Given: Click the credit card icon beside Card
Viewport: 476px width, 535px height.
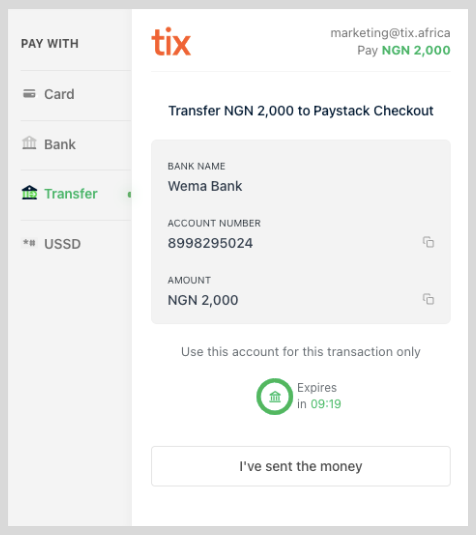Looking at the screenshot, I should (29, 93).
